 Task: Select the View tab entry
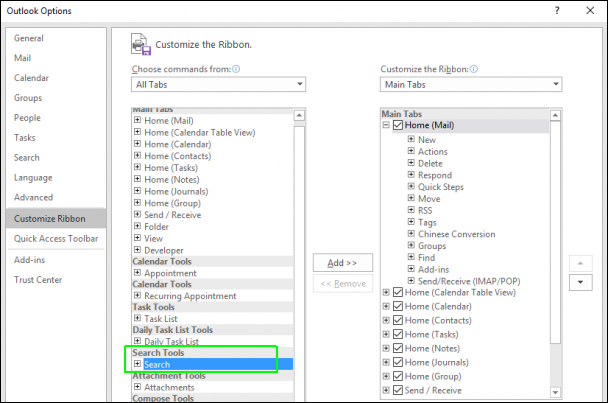(x=154, y=239)
